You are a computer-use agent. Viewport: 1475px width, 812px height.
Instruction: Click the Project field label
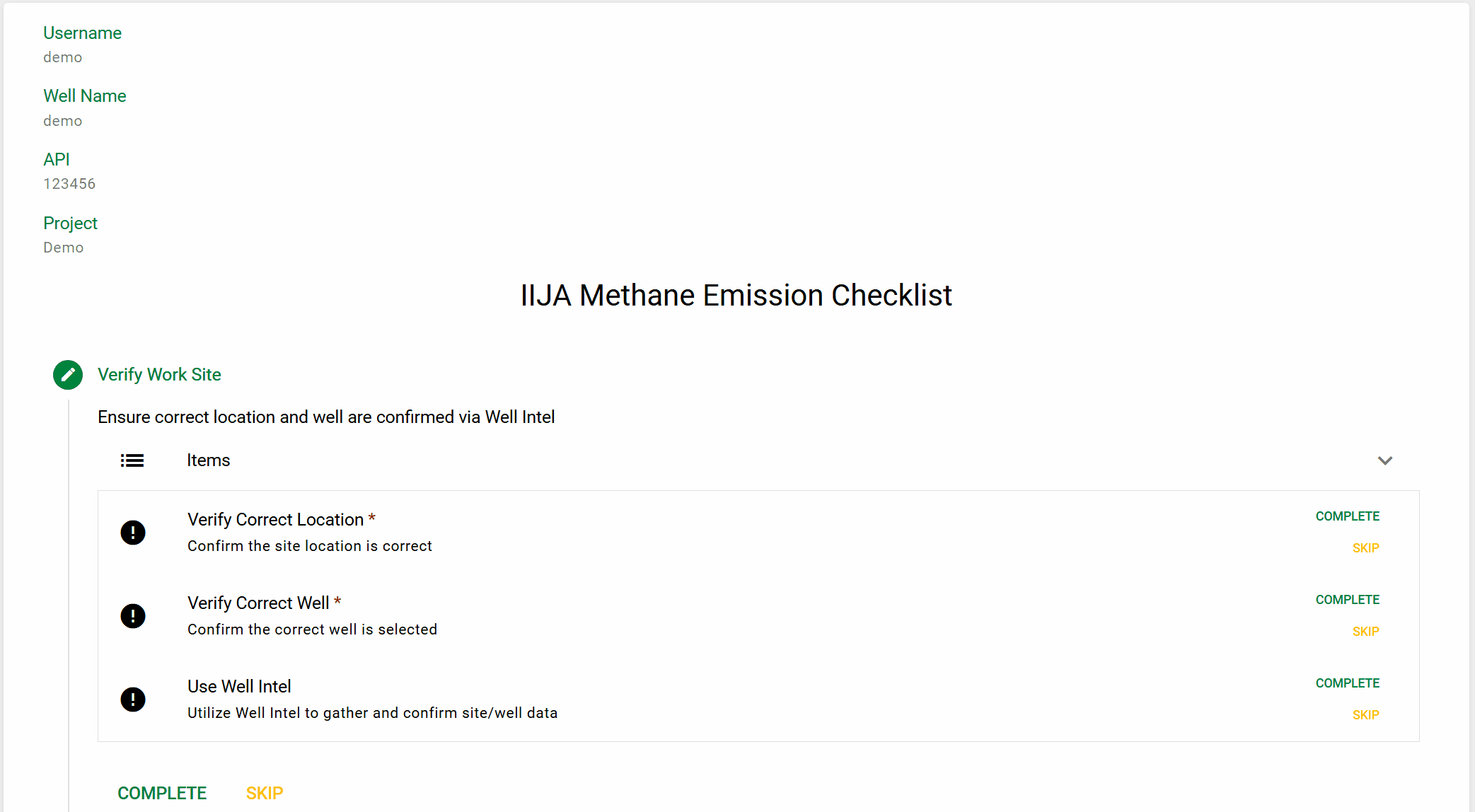tap(70, 224)
